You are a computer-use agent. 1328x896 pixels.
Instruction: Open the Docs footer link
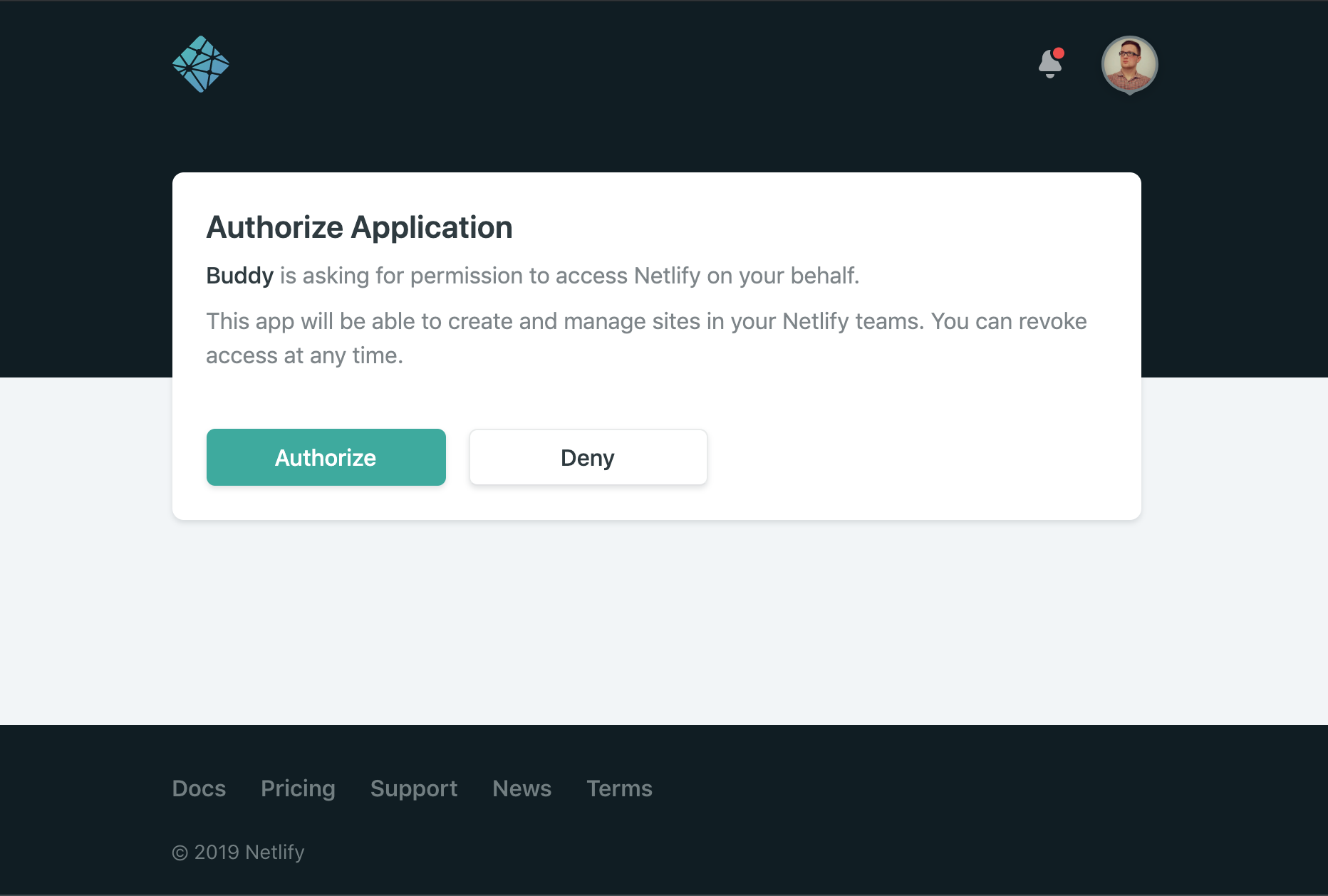[199, 788]
